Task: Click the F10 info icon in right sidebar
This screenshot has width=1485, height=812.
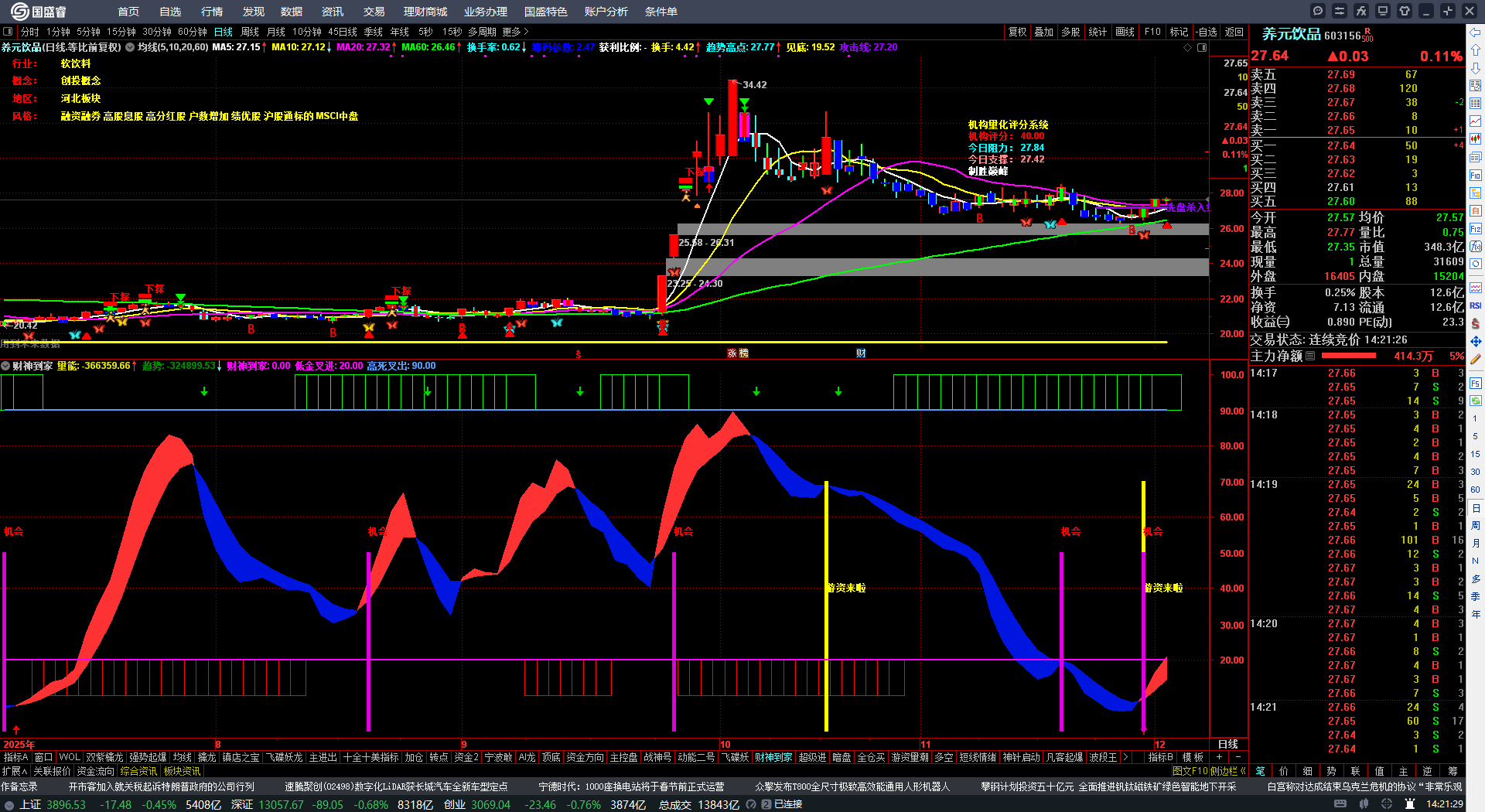Action: point(1476,176)
